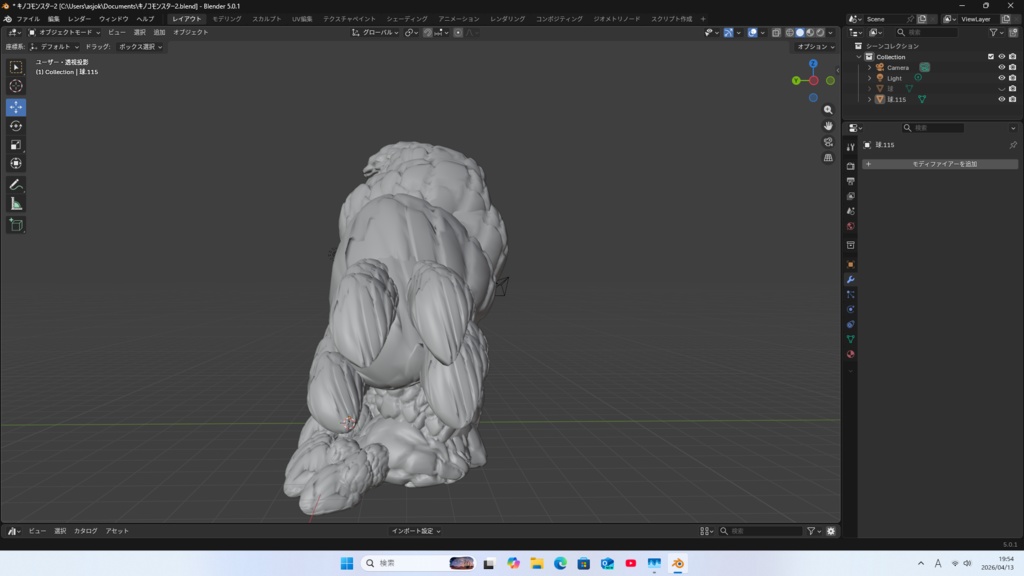
Task: Click the Add Cube tool icon
Action: 16,225
